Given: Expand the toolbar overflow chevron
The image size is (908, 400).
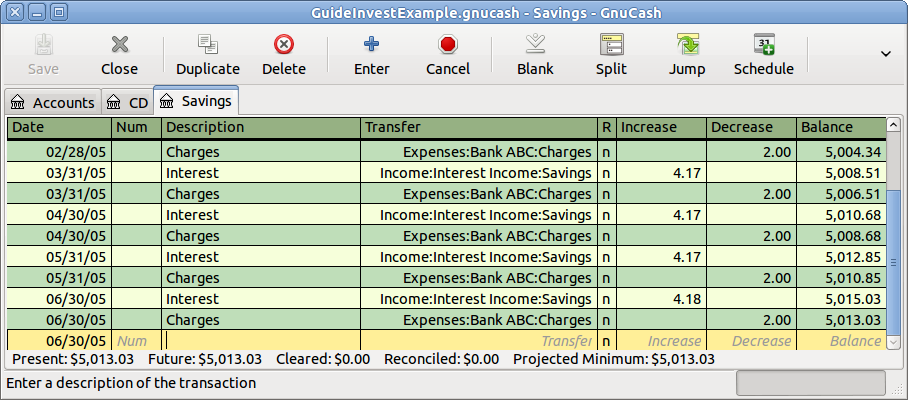Looking at the screenshot, I should pyautogui.click(x=885, y=54).
